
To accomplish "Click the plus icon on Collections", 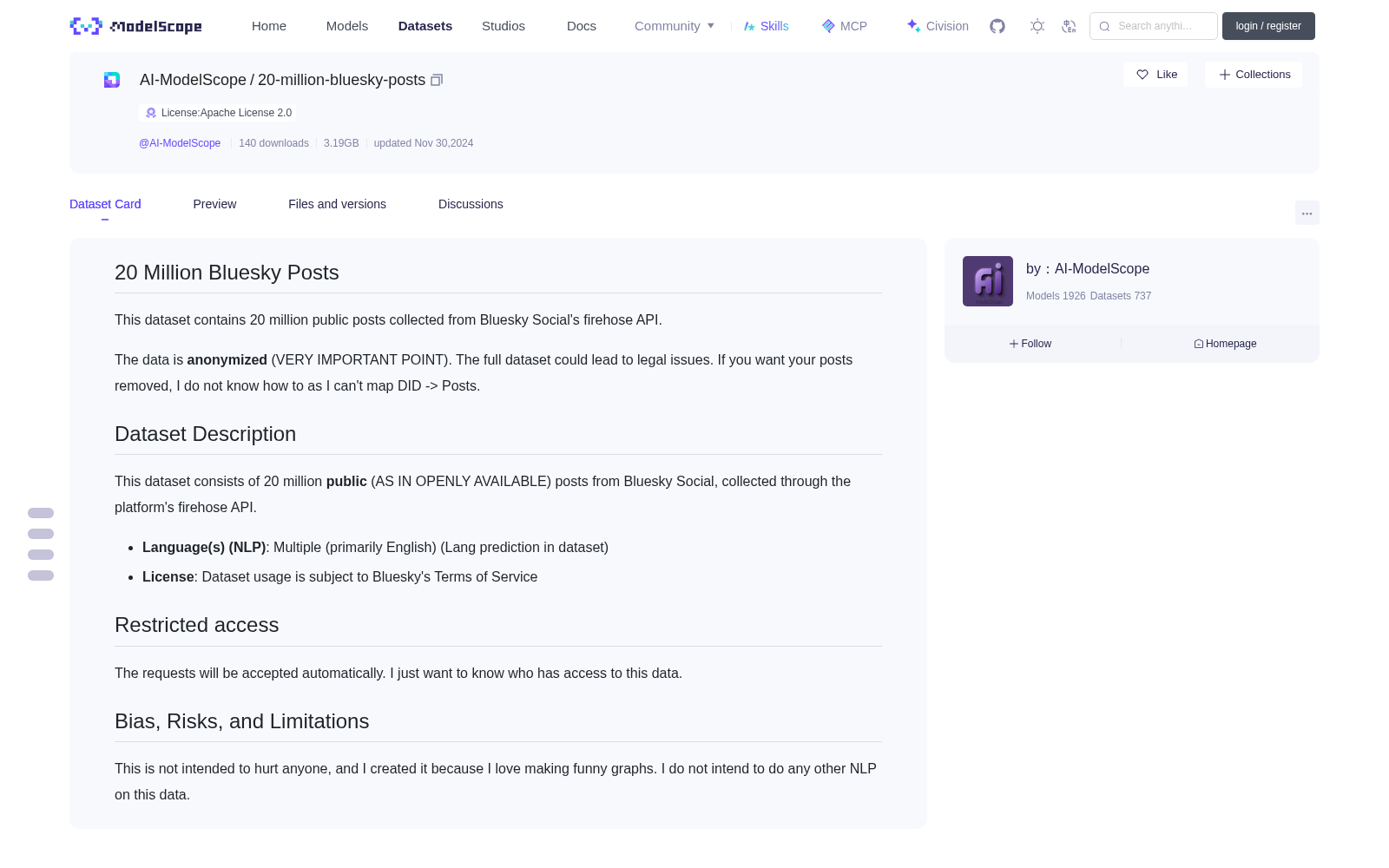I will coord(1224,75).
